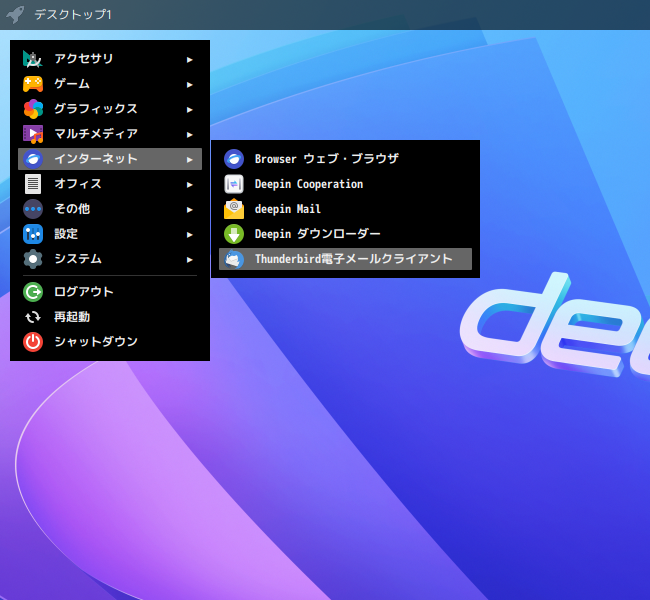Open the その他 menu entry
Screen dimensions: 650x600
coord(110,209)
